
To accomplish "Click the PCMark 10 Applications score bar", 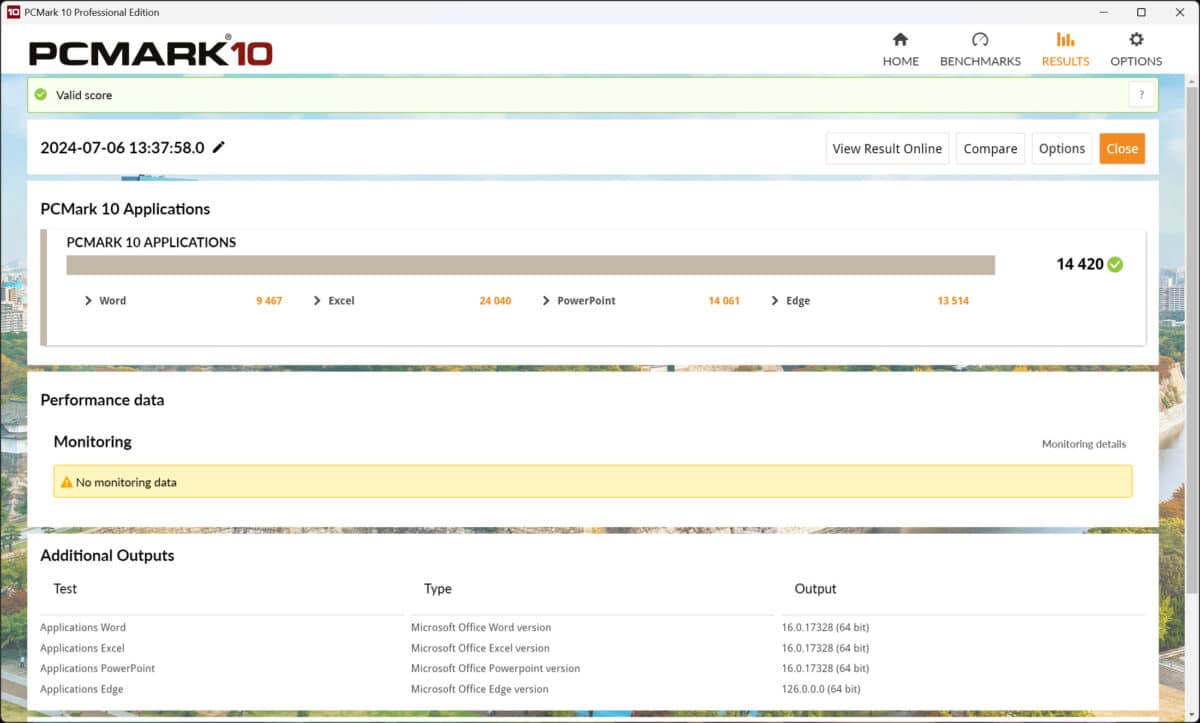I will tap(530, 264).
